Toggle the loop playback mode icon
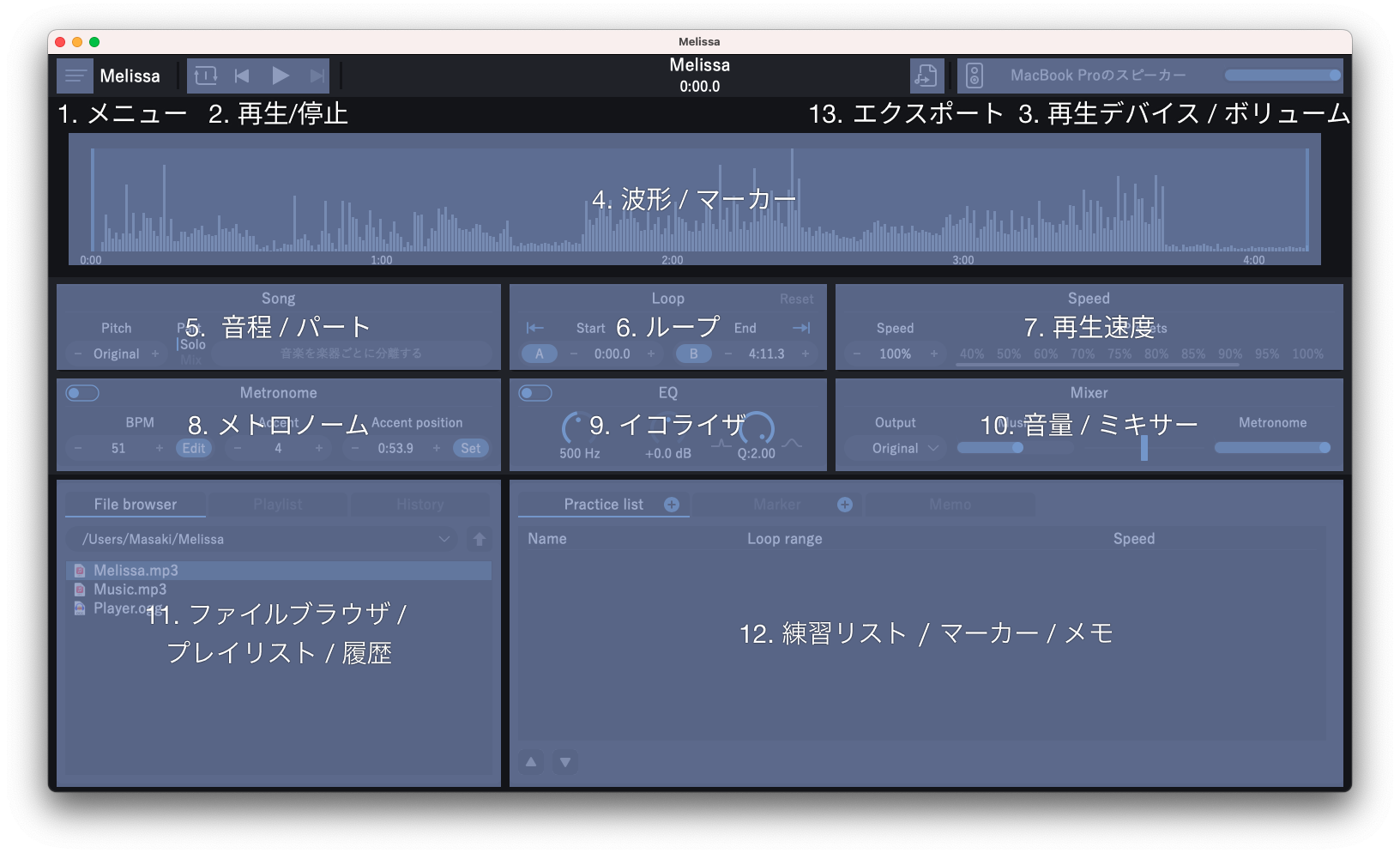The height and width of the screenshot is (853, 1400). pos(206,76)
